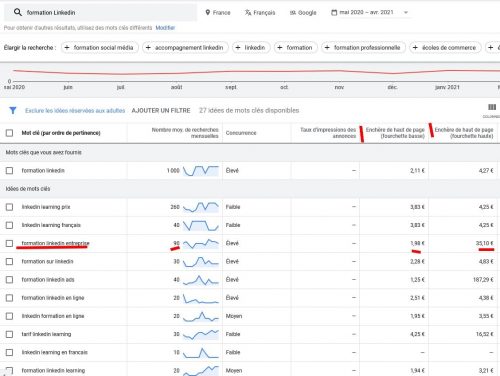Click the 27 idées de mots clés disponibles text
Viewport: 500px width, 376px height.
click(249, 110)
